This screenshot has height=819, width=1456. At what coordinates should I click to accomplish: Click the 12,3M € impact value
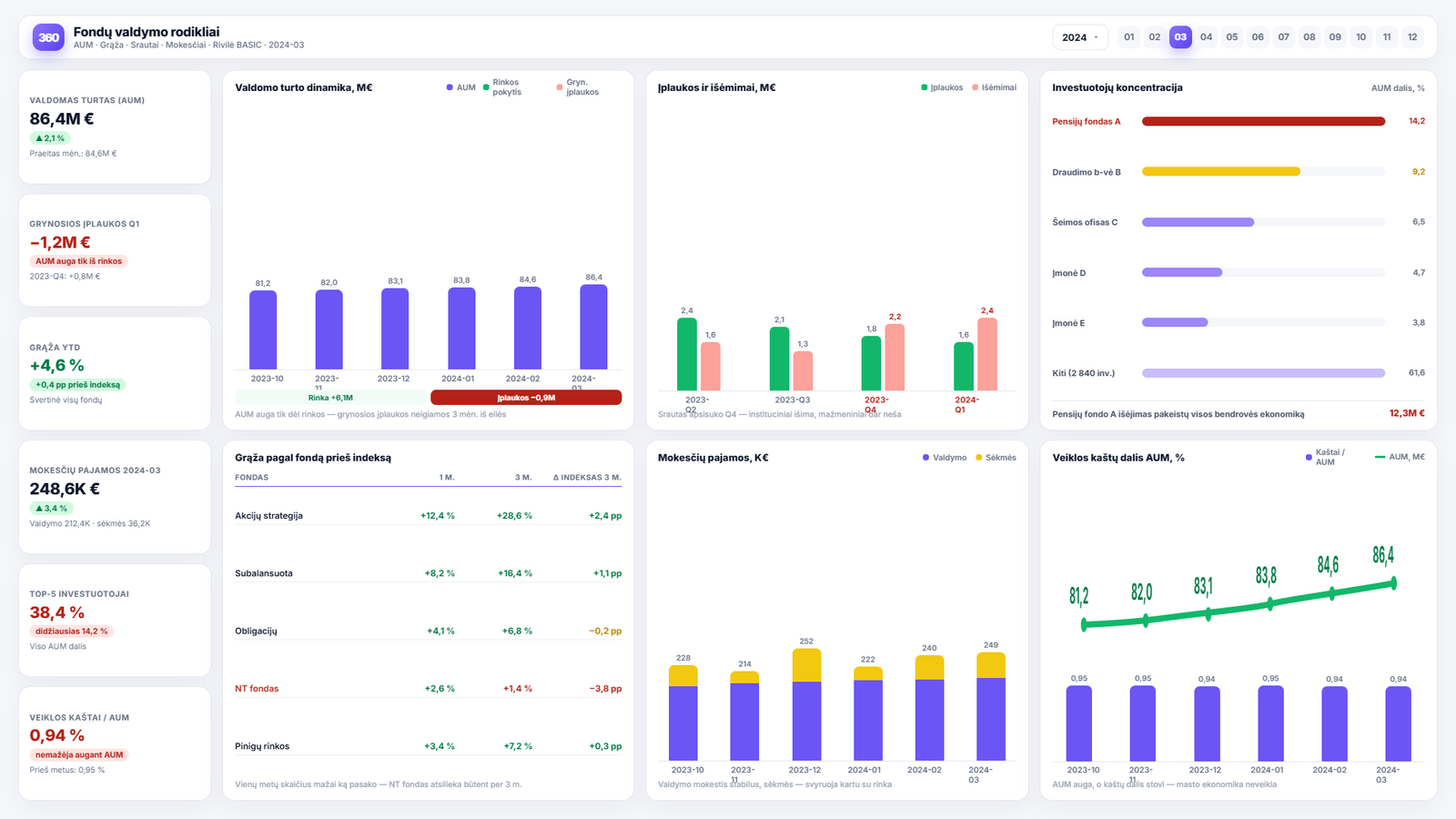(1407, 413)
